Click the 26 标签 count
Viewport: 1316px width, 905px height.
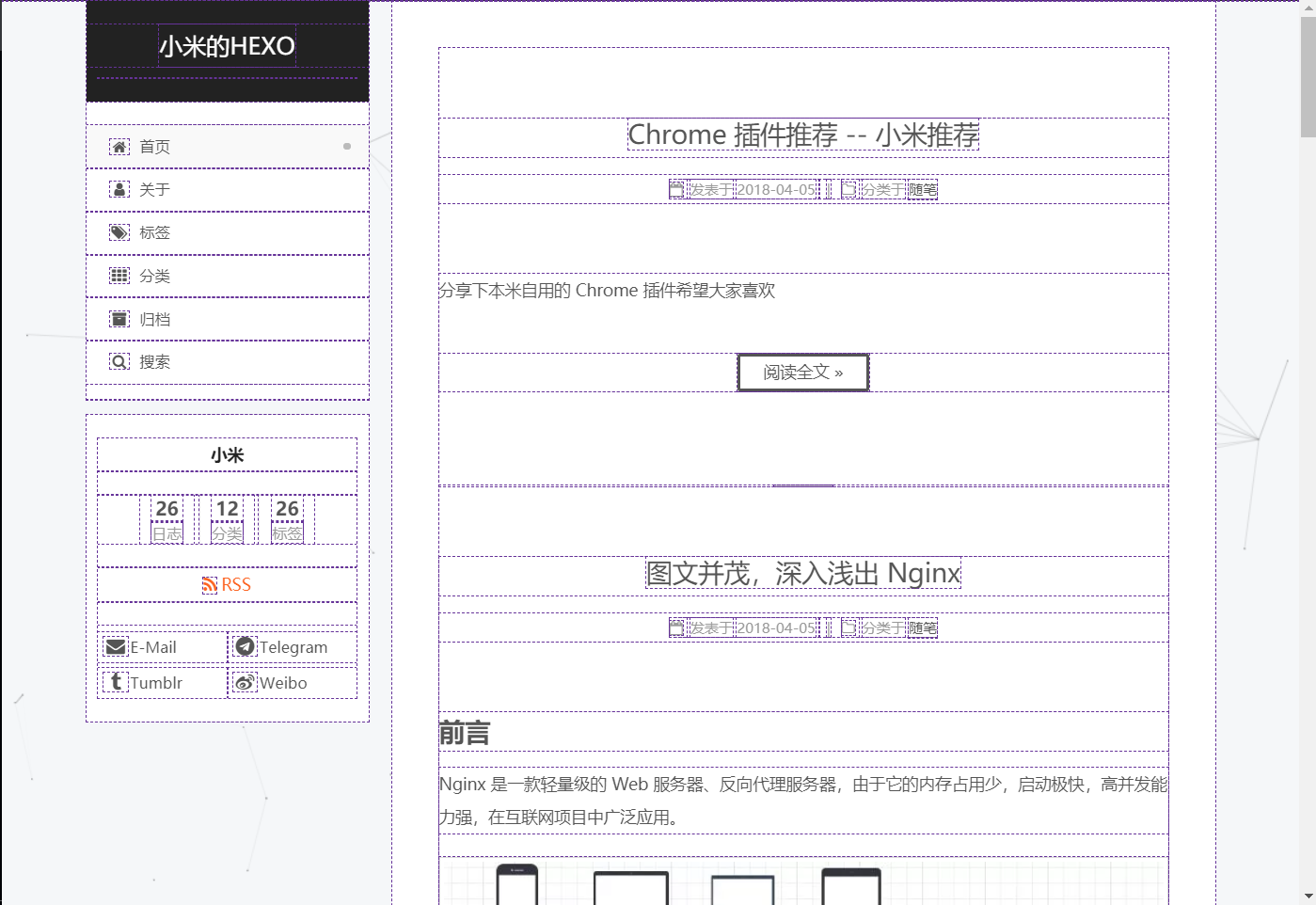click(287, 519)
